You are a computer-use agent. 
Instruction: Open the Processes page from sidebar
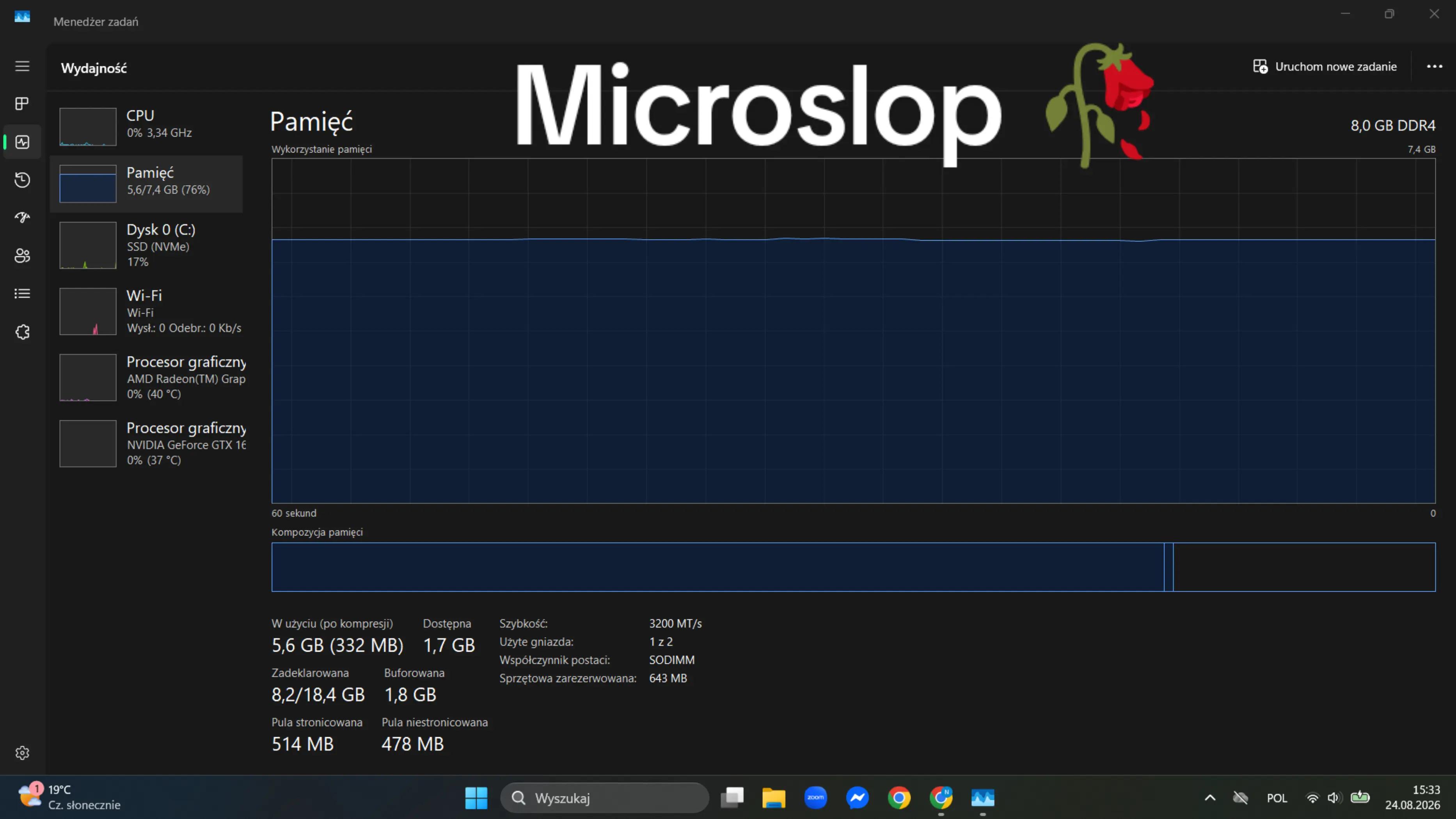pos(22,104)
